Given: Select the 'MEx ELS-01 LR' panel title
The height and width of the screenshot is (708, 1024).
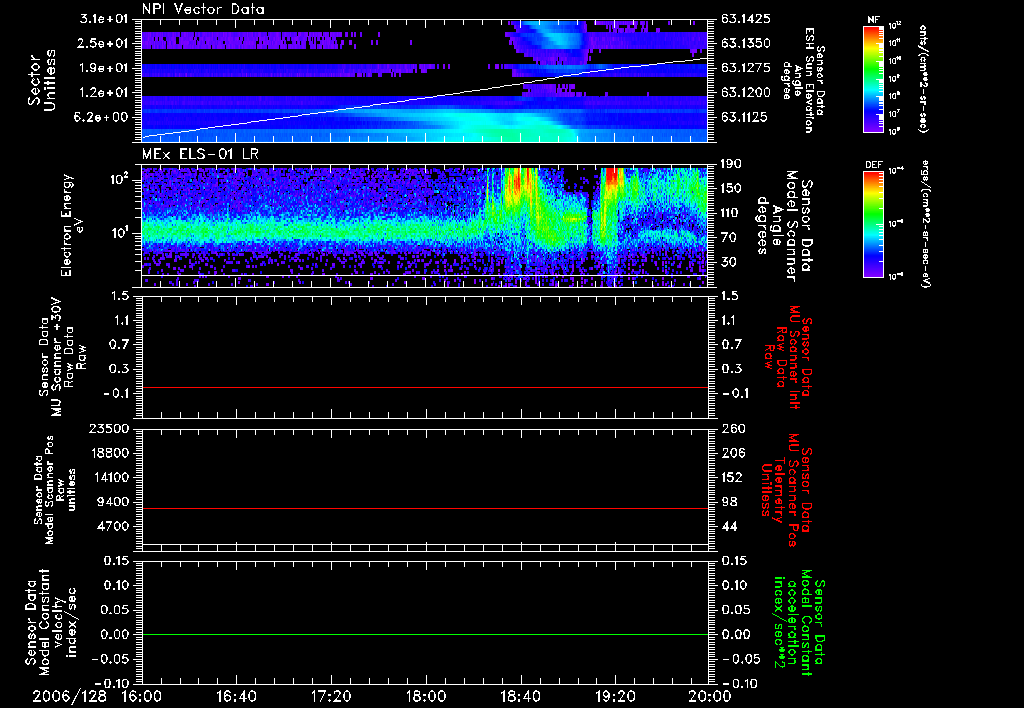Looking at the screenshot, I should [x=200, y=154].
